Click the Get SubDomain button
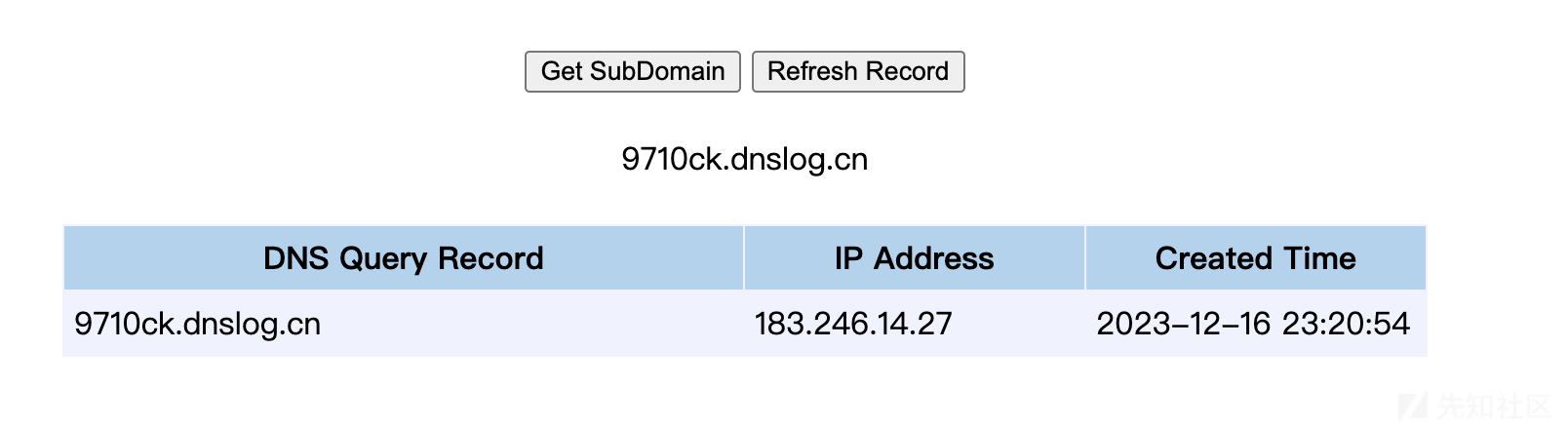The image size is (1568, 427). point(632,71)
